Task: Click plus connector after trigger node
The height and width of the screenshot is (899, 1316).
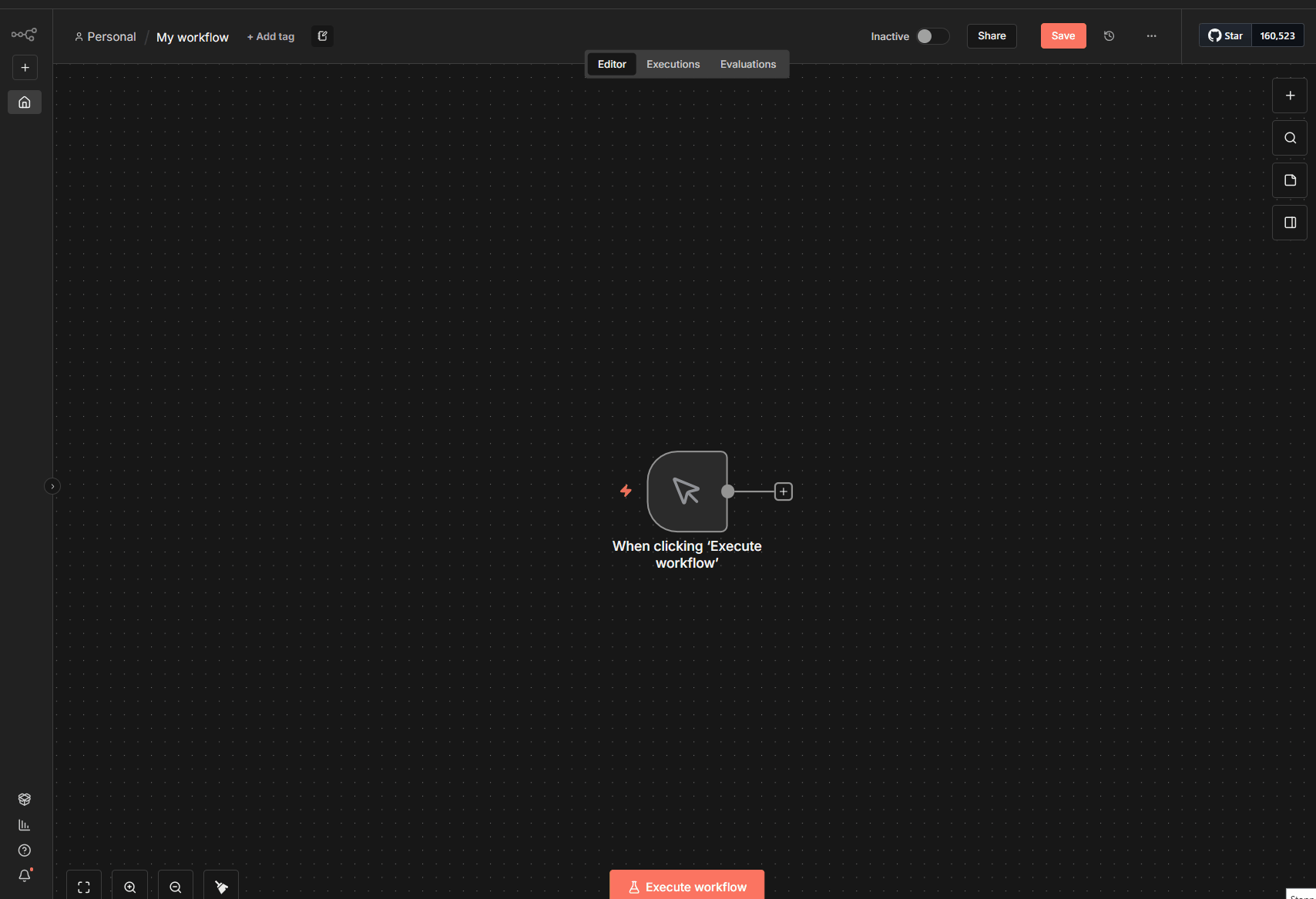Action: coord(783,491)
